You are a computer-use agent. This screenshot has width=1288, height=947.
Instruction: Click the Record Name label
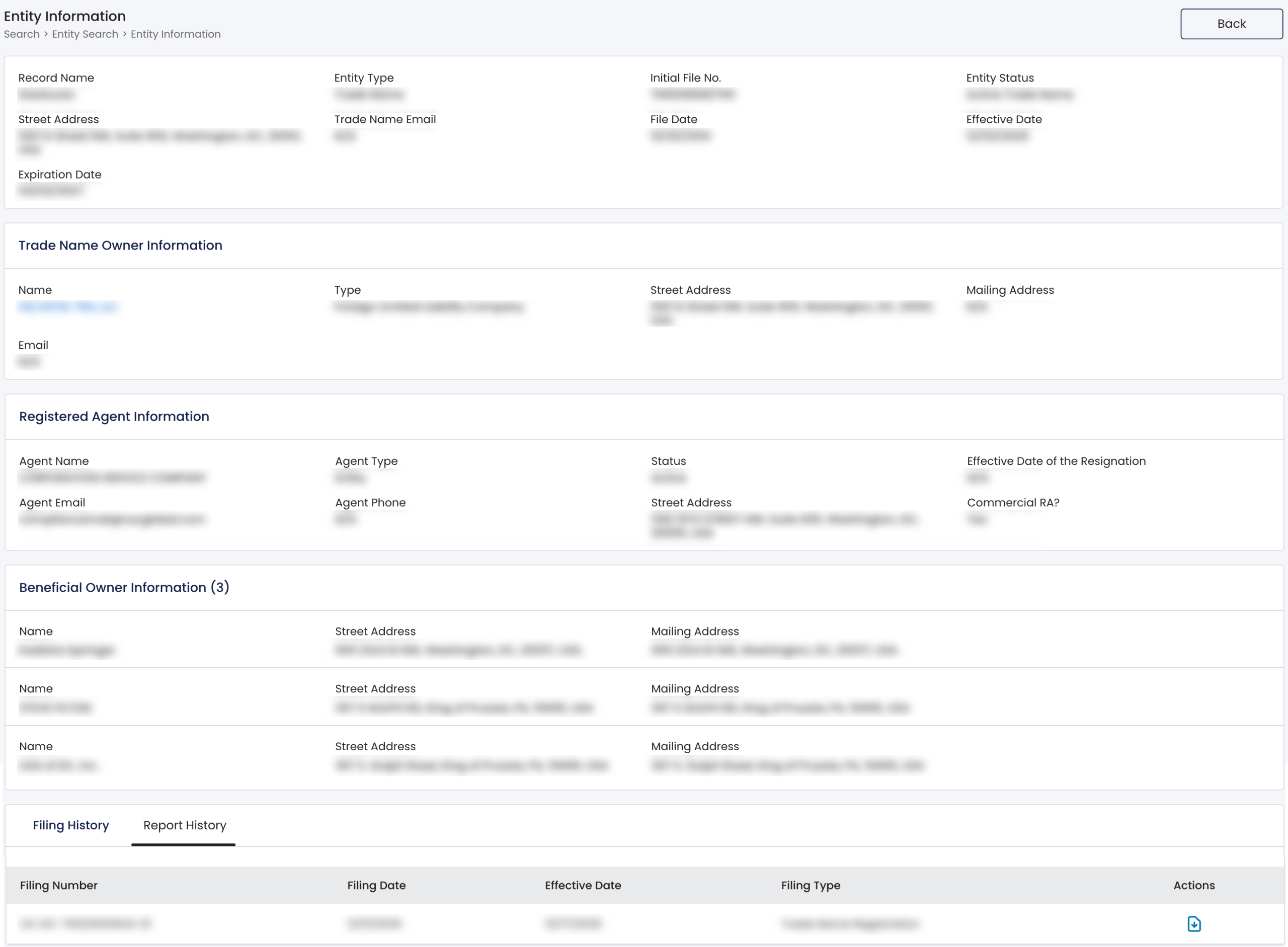point(56,78)
